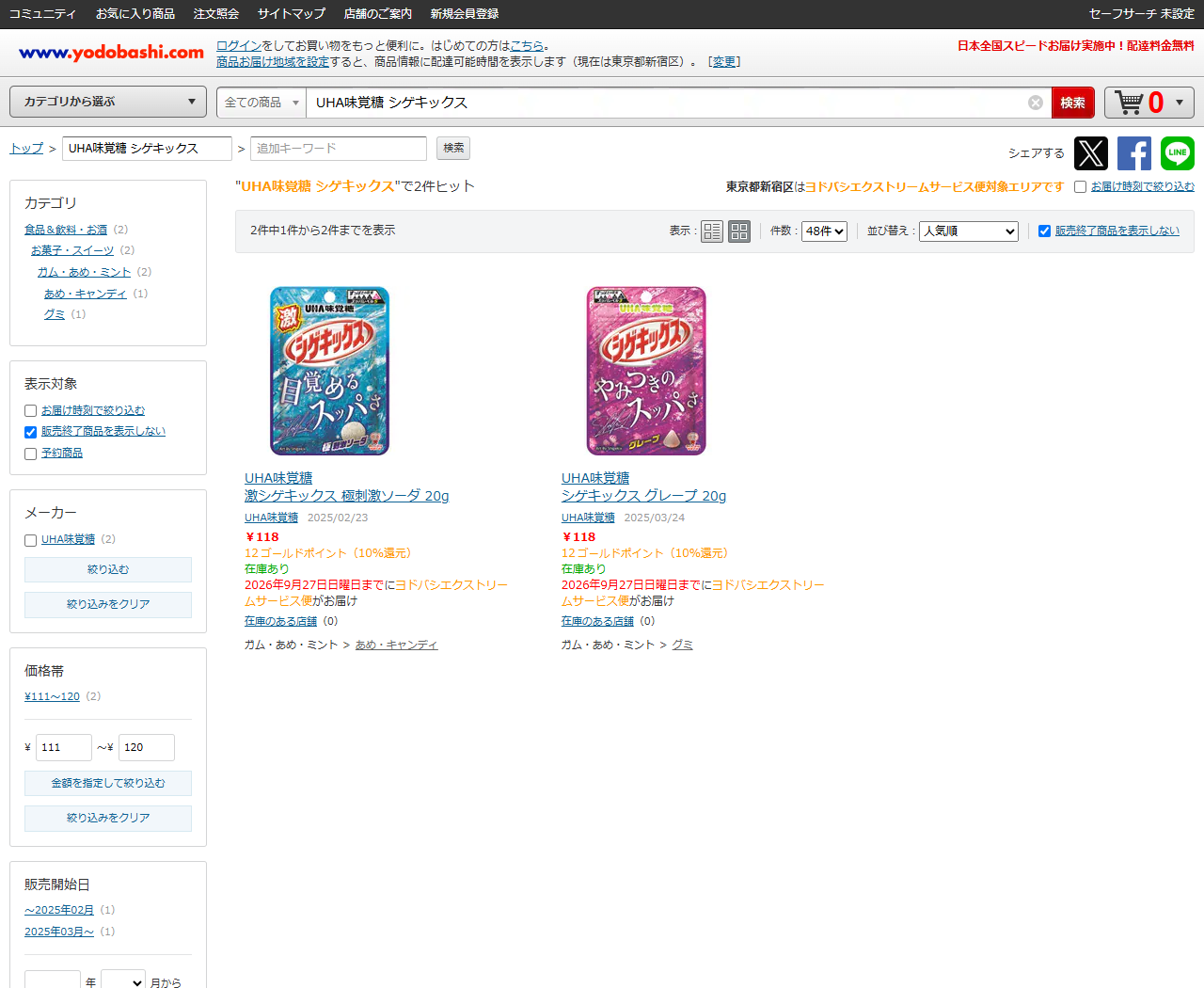Click グミ link under grape product

pos(683,645)
